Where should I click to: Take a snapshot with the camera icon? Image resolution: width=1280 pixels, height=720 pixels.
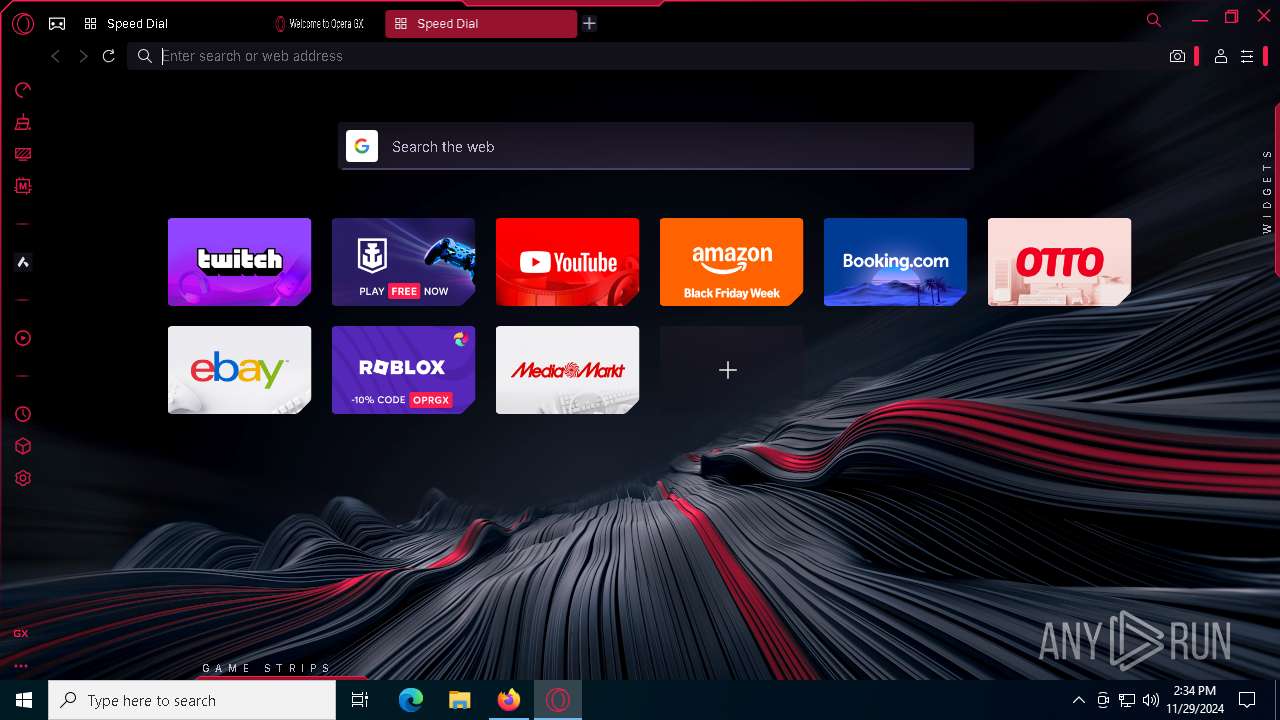point(1177,56)
